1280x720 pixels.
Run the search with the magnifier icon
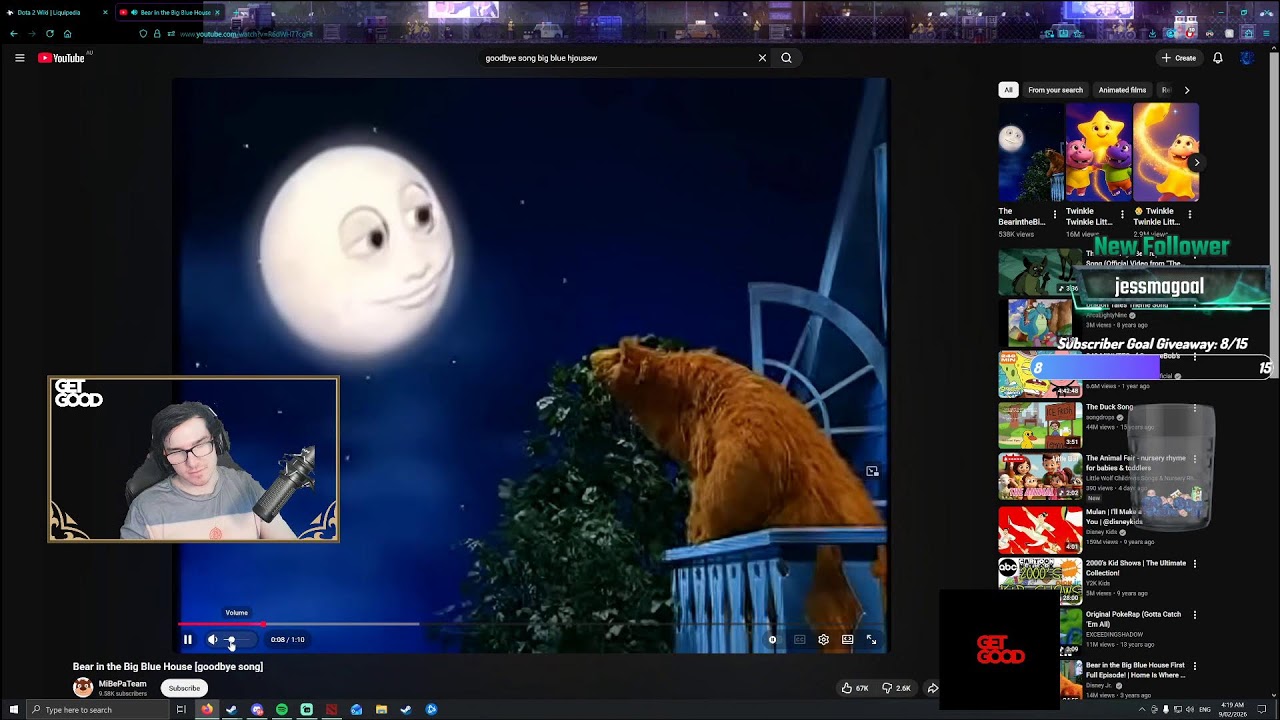(786, 58)
